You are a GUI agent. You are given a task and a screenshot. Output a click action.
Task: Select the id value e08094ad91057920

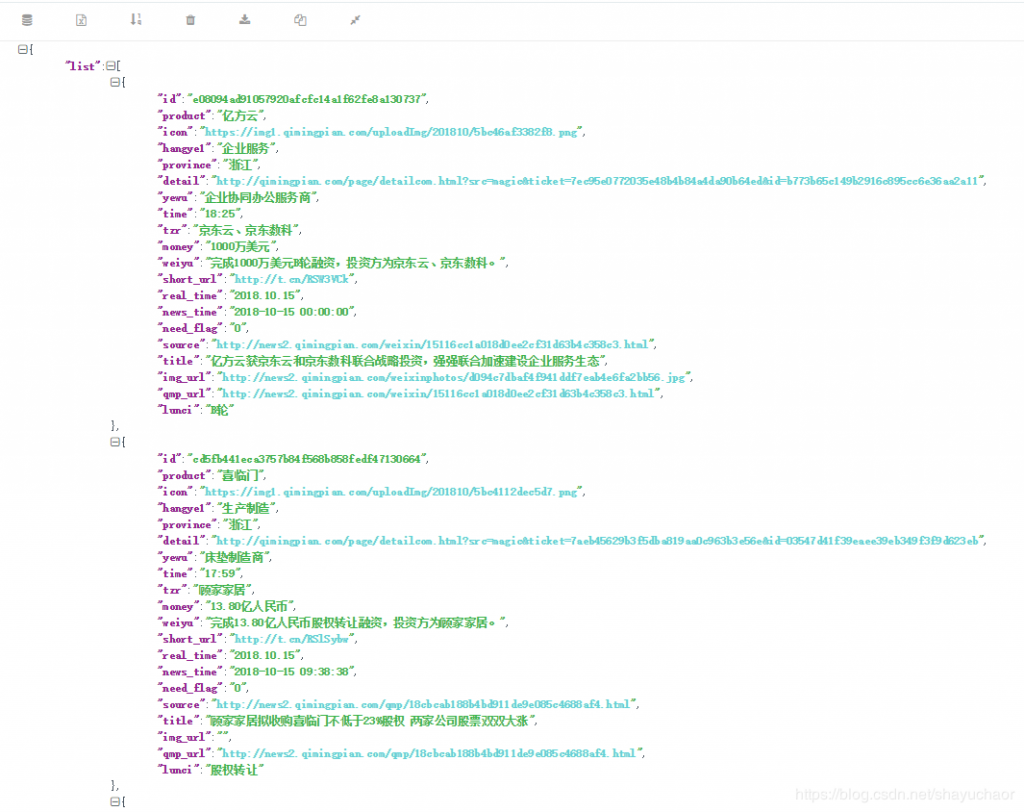[x=307, y=99]
